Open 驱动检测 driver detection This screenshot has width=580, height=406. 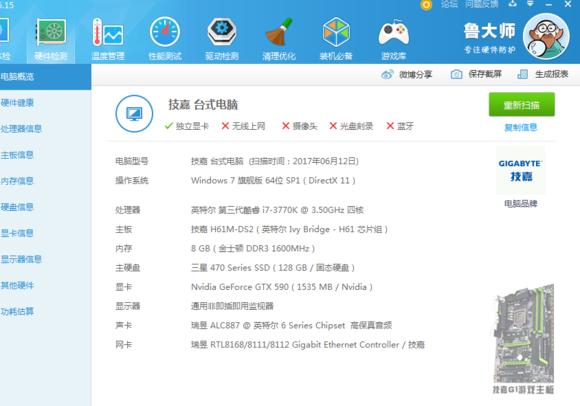[x=222, y=39]
